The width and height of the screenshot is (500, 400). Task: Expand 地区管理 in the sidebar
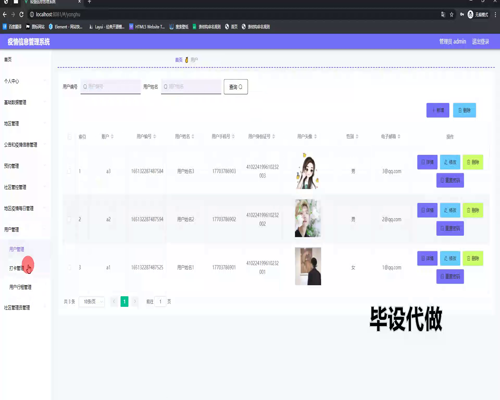[x=25, y=123]
